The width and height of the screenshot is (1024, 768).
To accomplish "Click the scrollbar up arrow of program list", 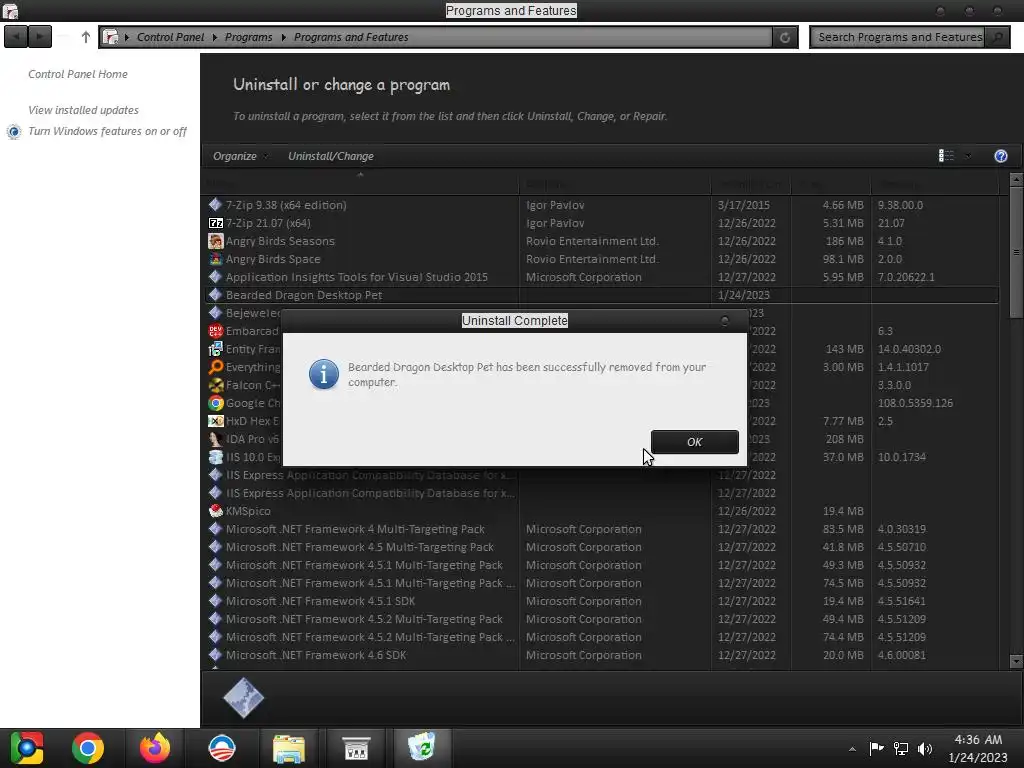I will pos(1016,179).
